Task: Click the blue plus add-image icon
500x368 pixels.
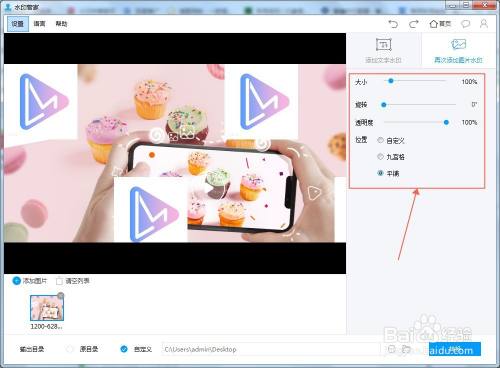Action: pos(16,281)
